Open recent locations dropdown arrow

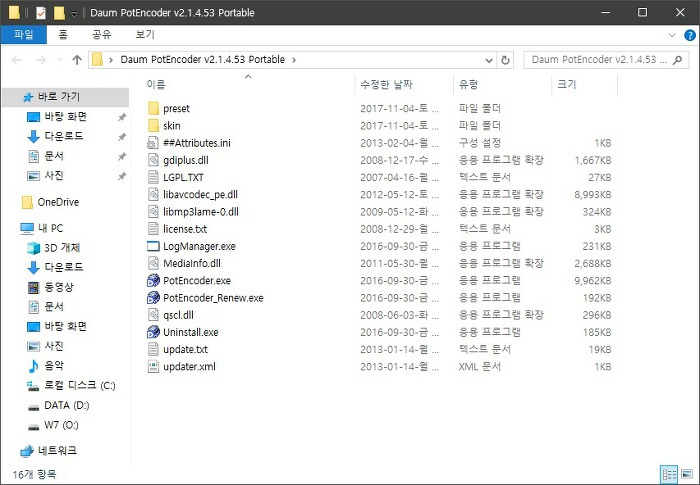tap(60, 60)
